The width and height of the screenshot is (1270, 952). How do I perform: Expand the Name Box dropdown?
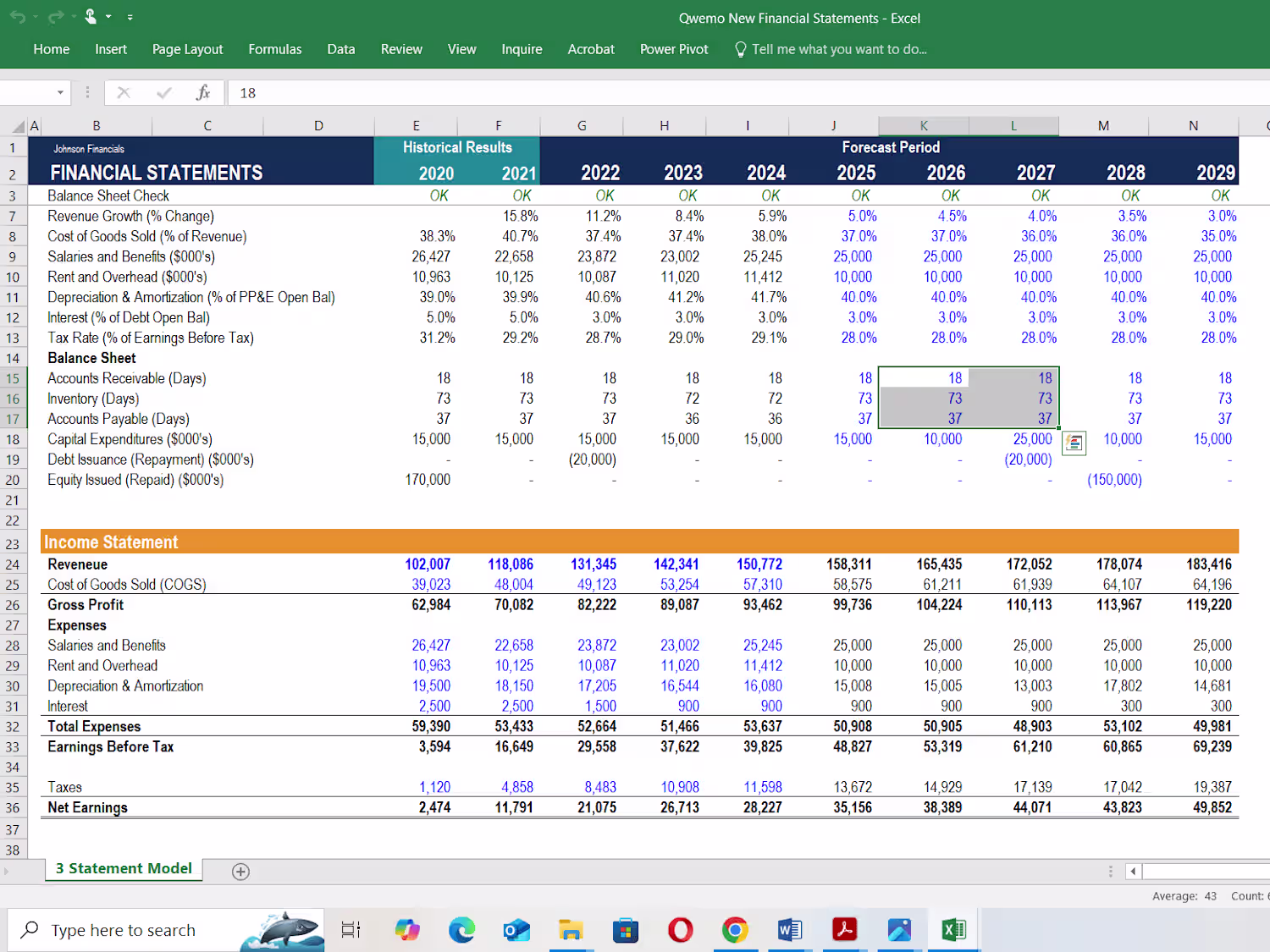60,92
